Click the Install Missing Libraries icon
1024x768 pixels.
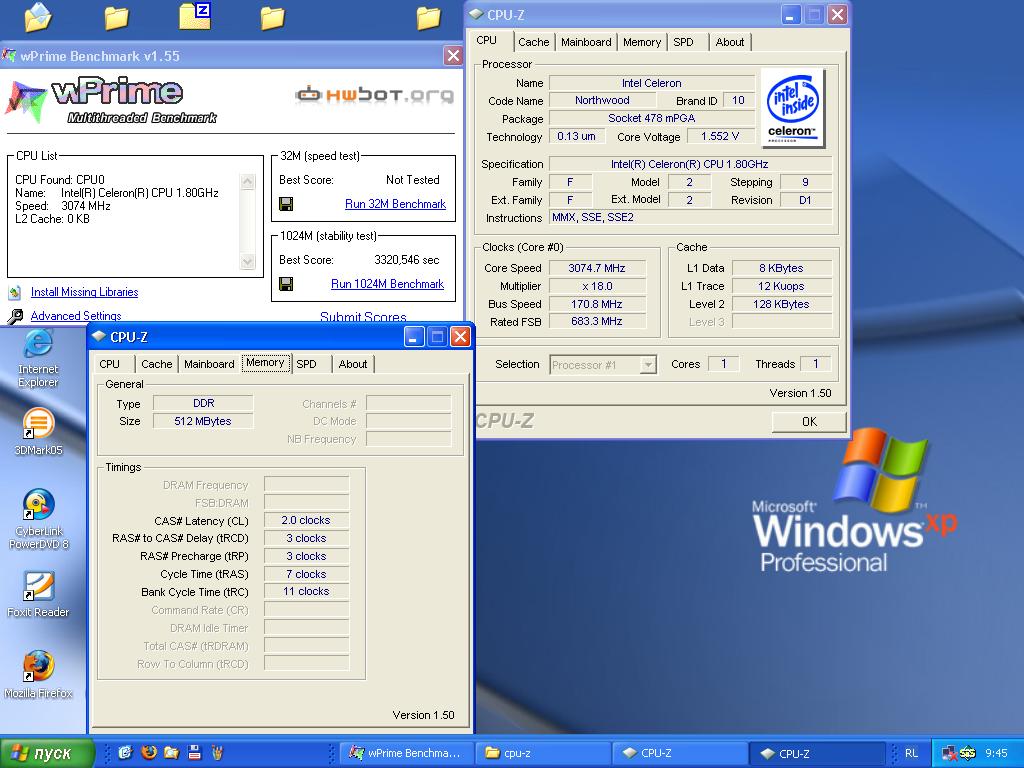(x=14, y=292)
